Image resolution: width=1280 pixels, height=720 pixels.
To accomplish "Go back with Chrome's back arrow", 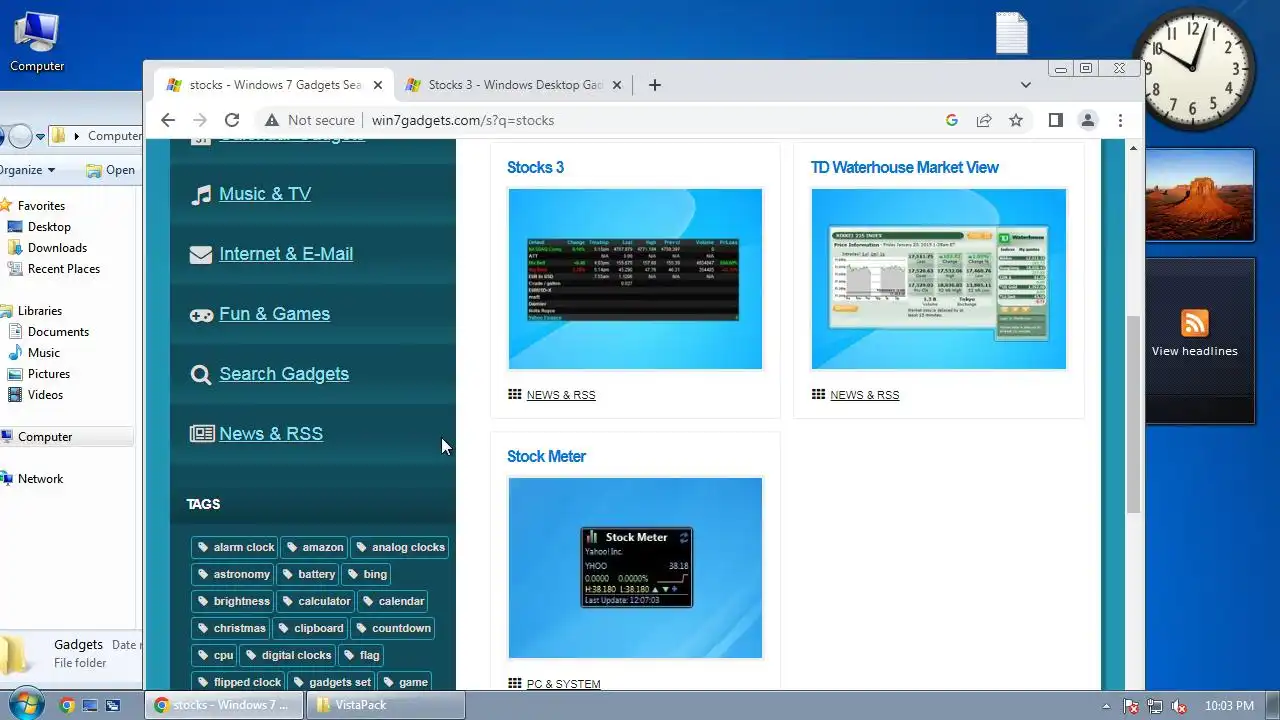I will pos(168,120).
